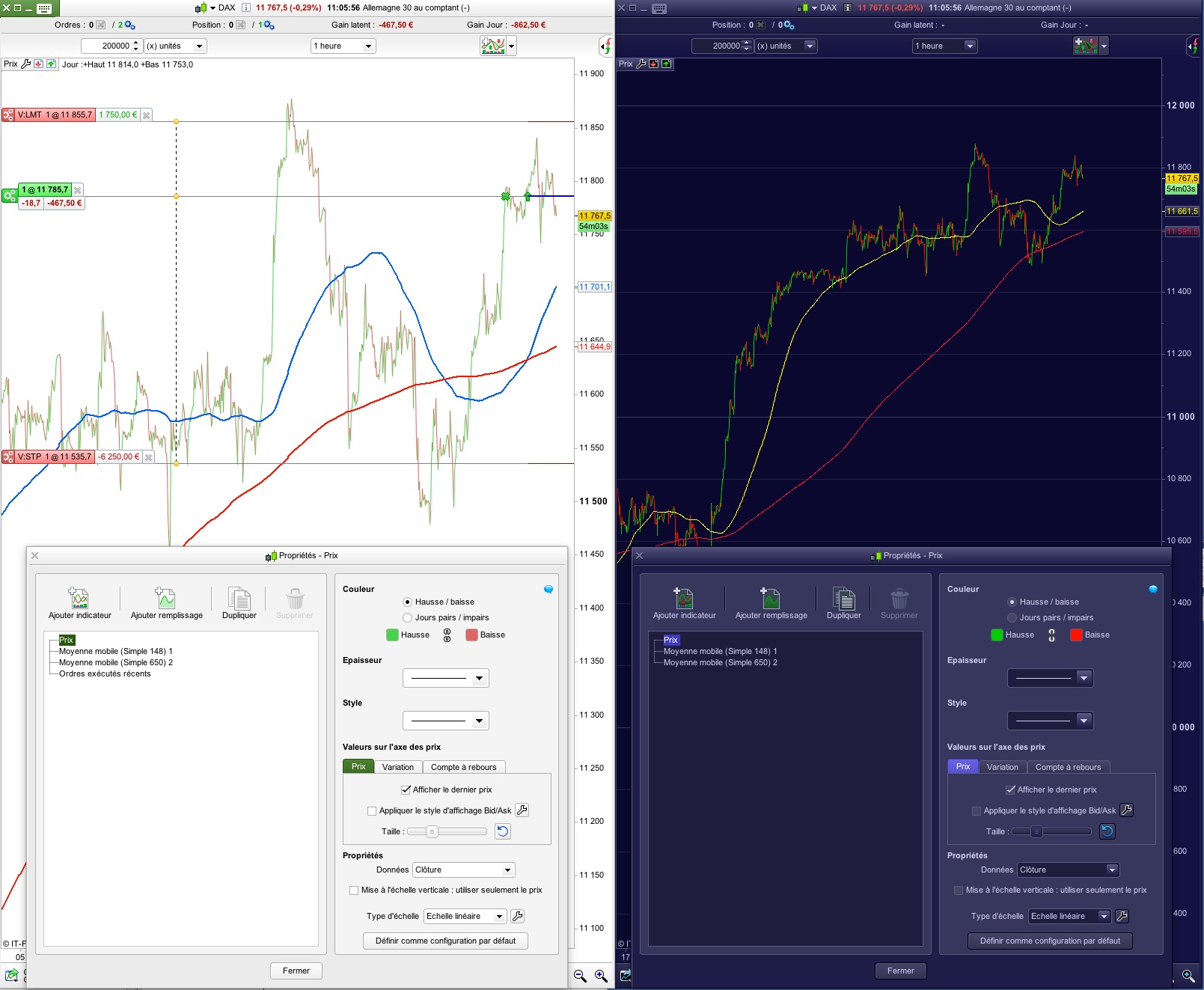This screenshot has width=1204, height=990.
Task: Click the Ordres gear icon in the left window
Action: [x=129, y=25]
